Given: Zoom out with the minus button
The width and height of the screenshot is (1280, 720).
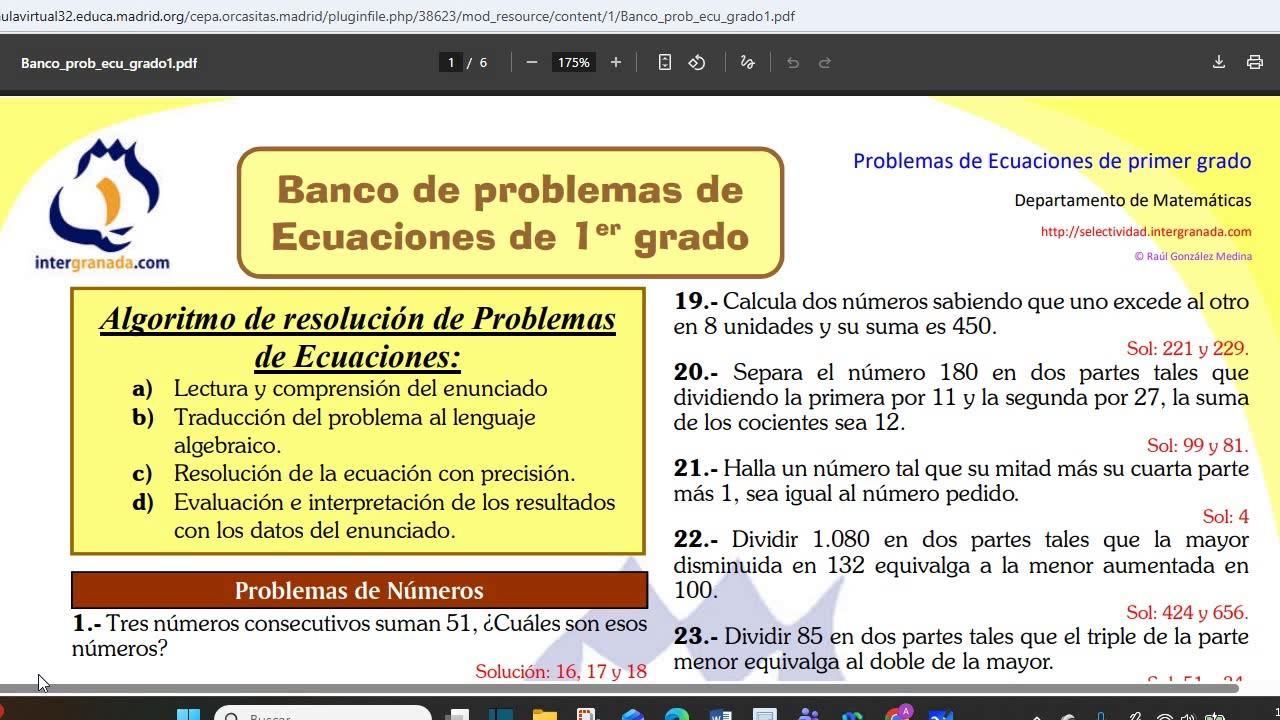Looking at the screenshot, I should tap(532, 62).
